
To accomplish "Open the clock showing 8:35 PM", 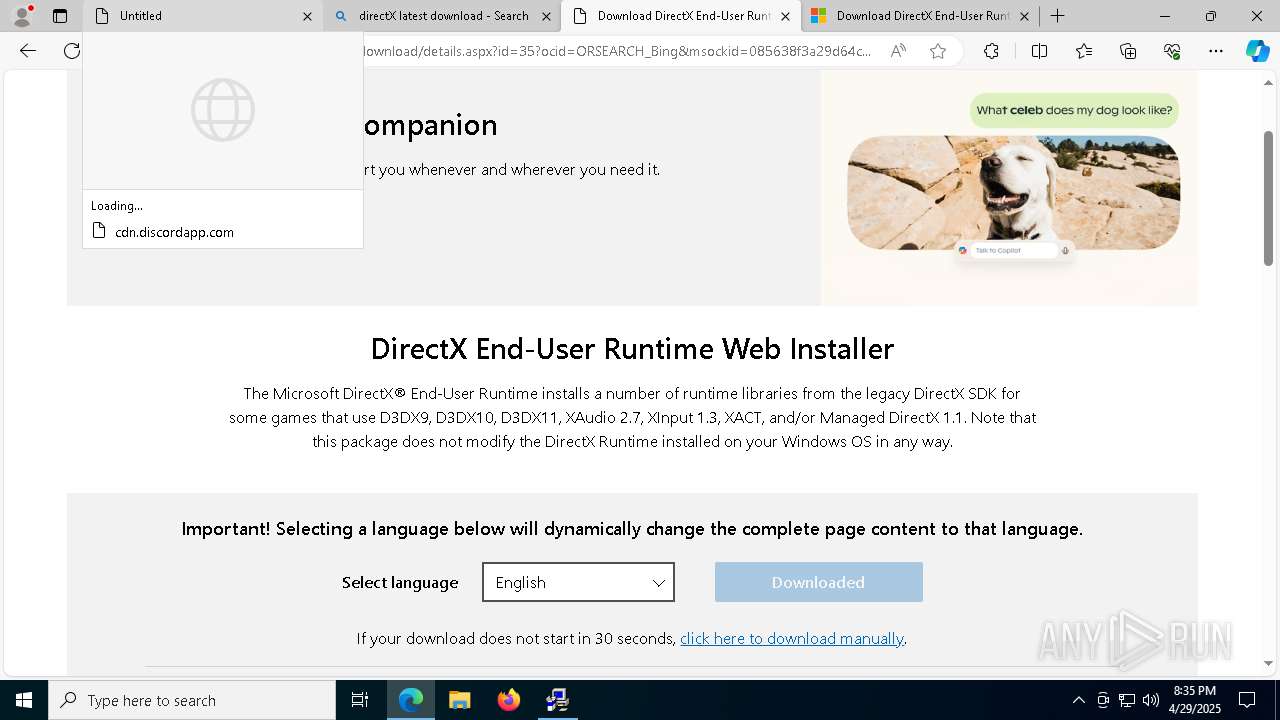I will pyautogui.click(x=1194, y=700).
